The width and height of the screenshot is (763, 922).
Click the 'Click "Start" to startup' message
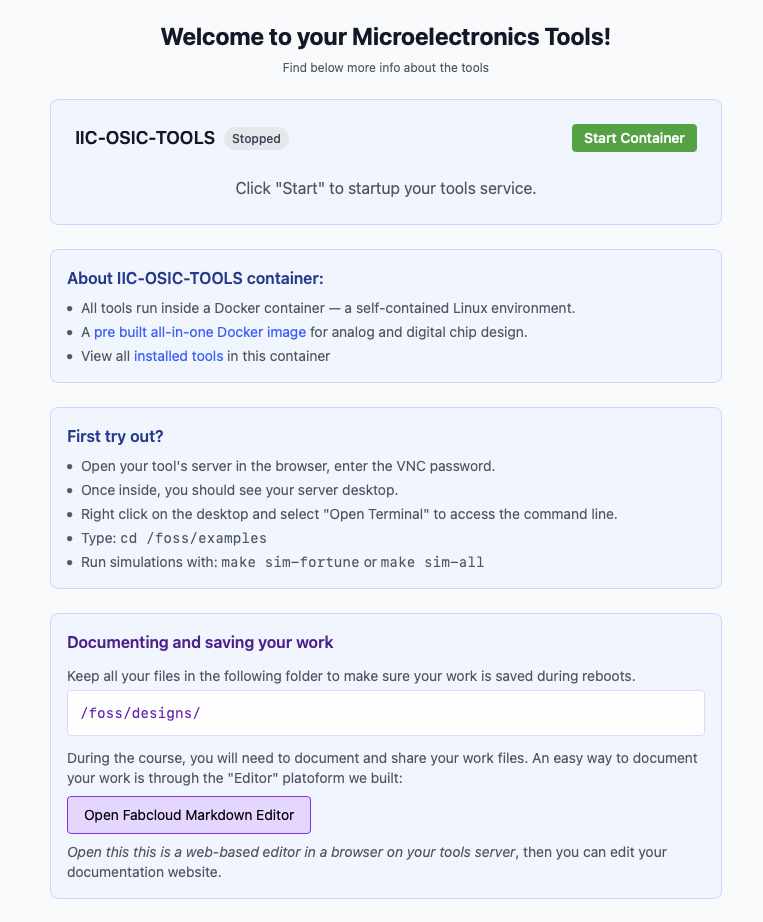coord(385,188)
